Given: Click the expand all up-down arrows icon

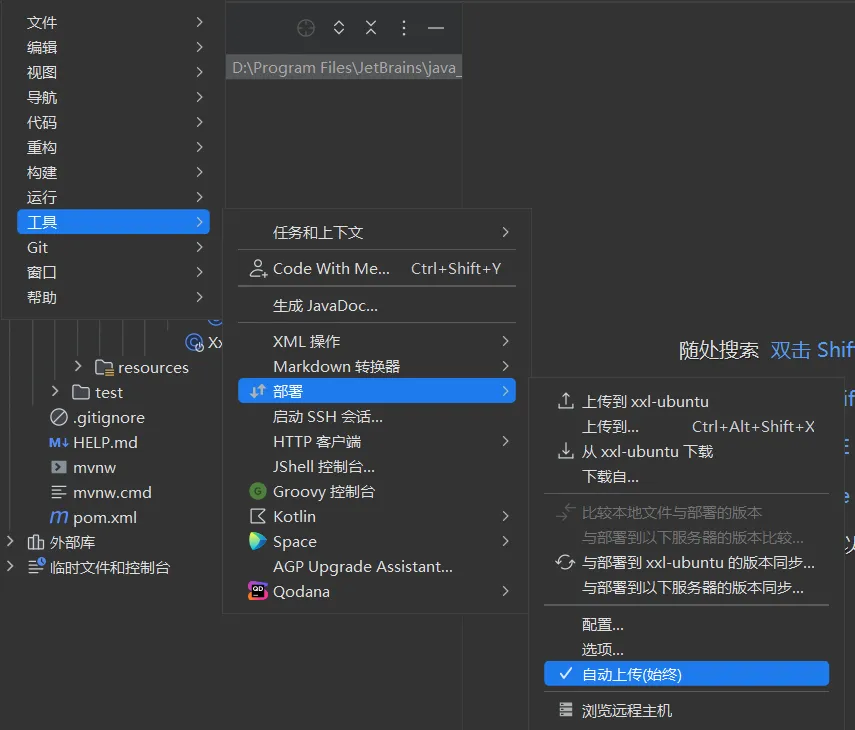Looking at the screenshot, I should click(339, 28).
